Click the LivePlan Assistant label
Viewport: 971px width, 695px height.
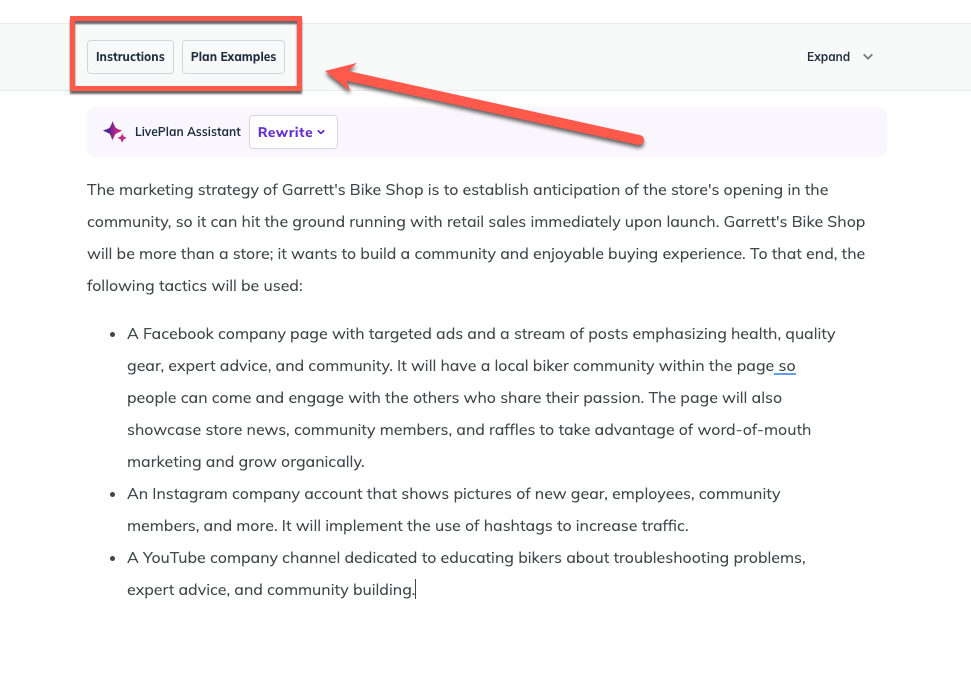pos(188,132)
